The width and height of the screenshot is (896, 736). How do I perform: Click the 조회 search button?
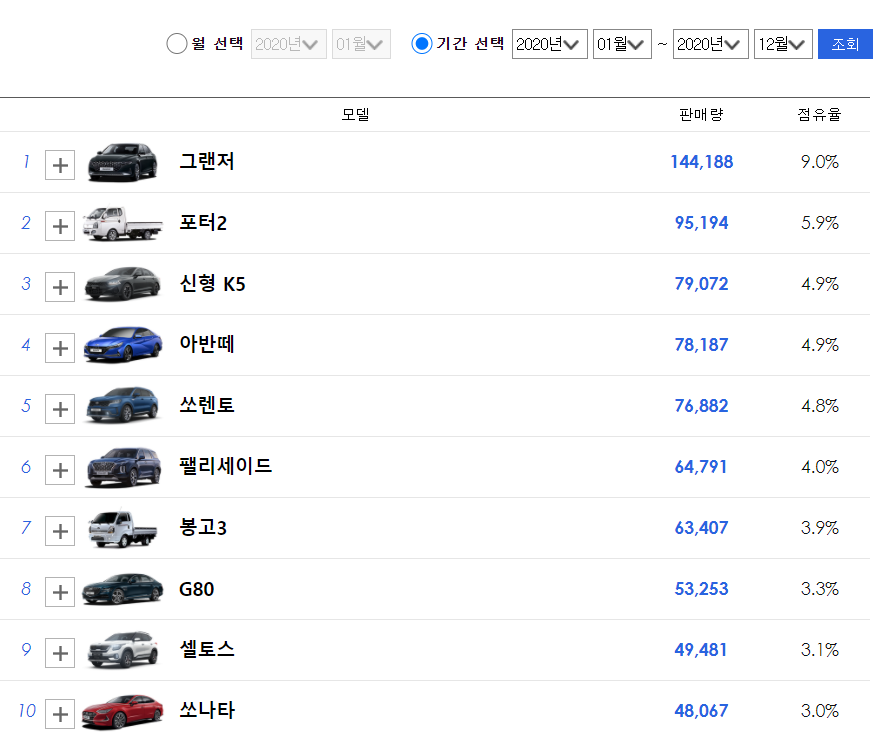coord(845,44)
